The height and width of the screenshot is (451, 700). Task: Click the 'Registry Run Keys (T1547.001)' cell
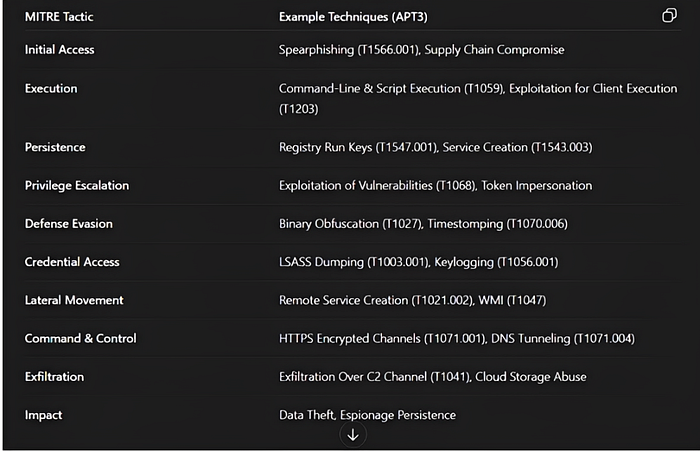436,147
